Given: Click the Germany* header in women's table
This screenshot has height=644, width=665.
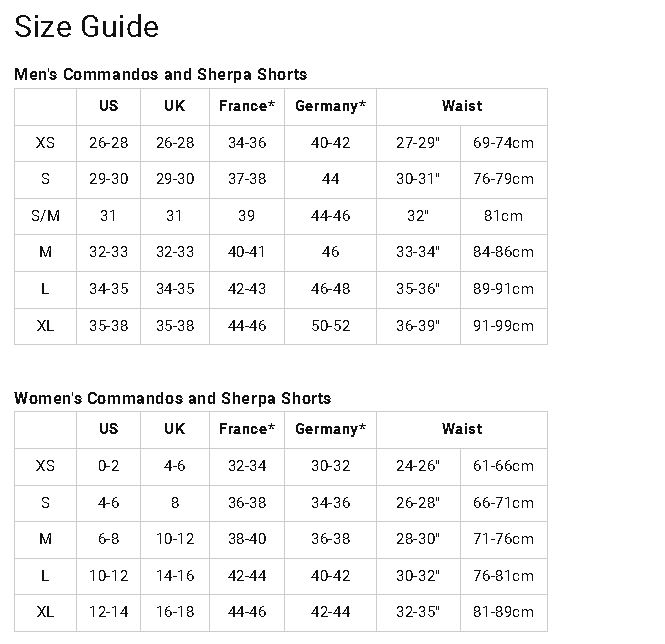Looking at the screenshot, I should (x=330, y=429).
